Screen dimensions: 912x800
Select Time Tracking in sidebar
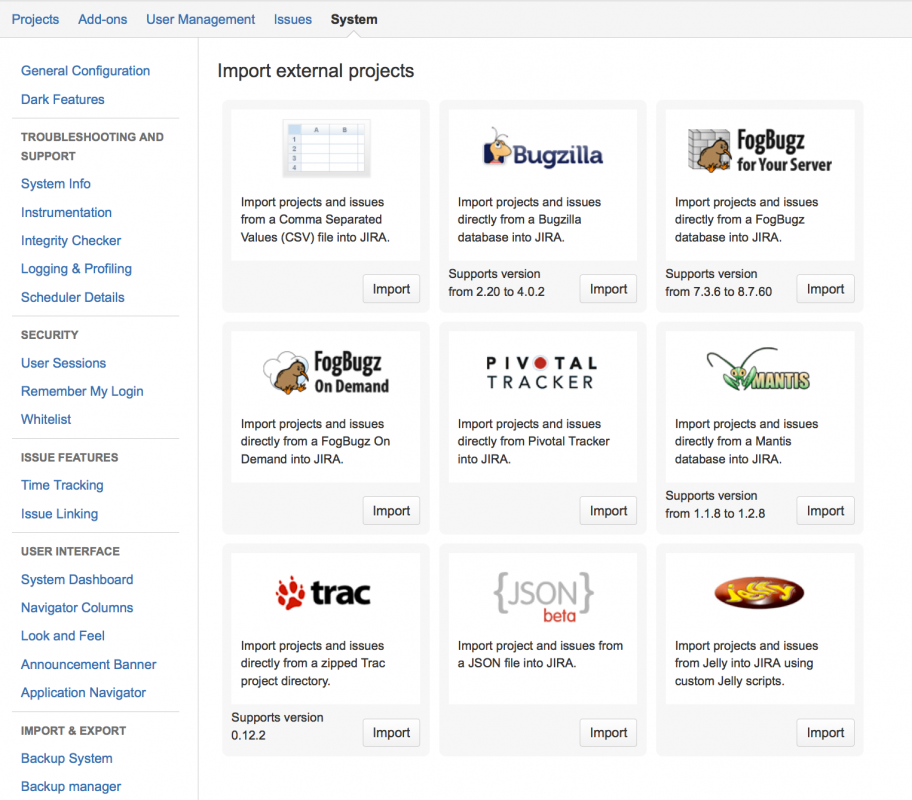point(62,485)
